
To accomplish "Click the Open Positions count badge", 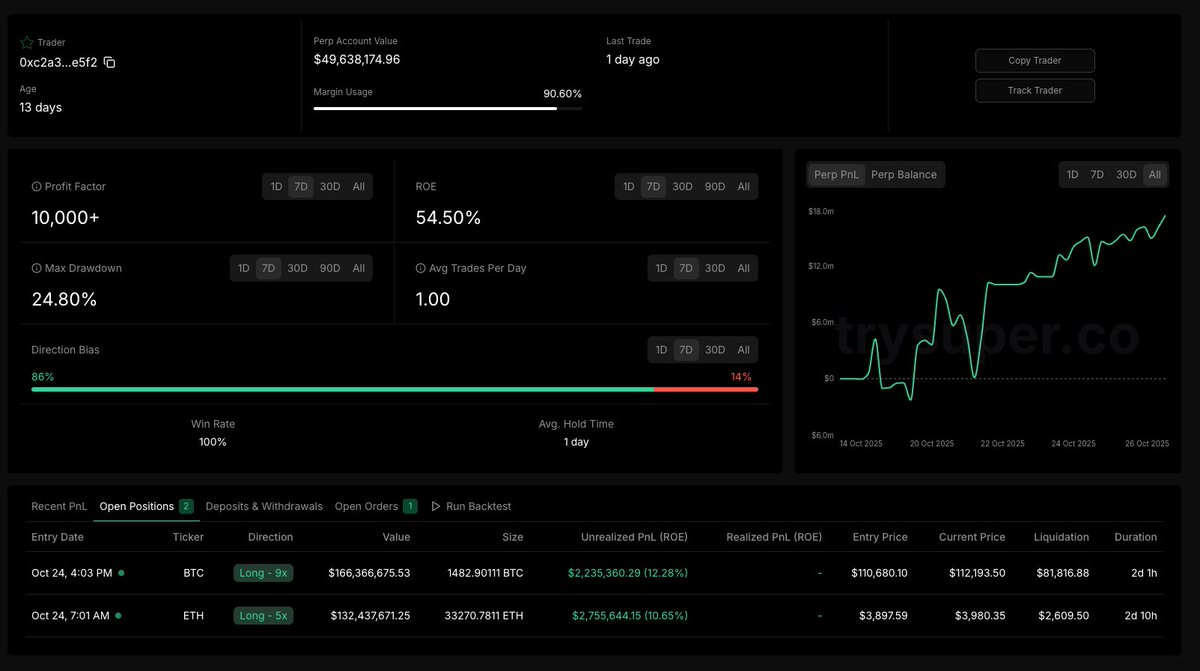I will (186, 506).
